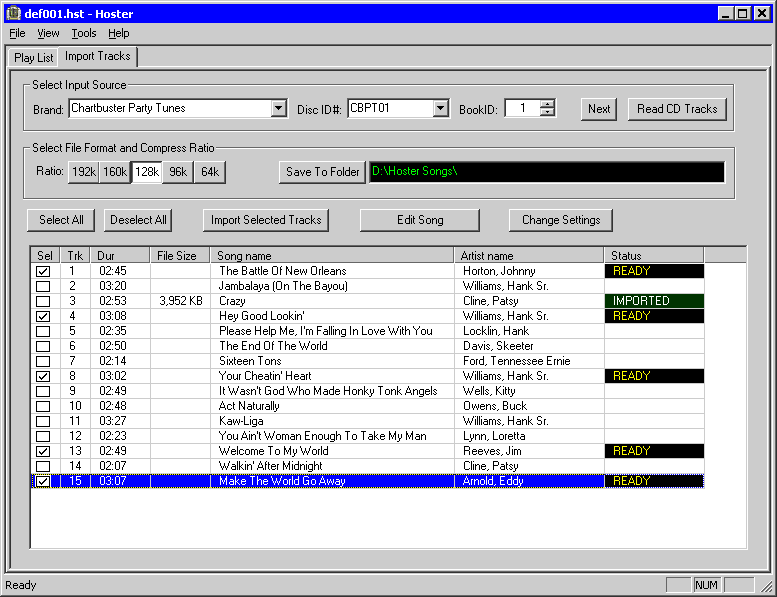The image size is (777, 597).
Task: Click Deselect All button
Action: [x=138, y=220]
